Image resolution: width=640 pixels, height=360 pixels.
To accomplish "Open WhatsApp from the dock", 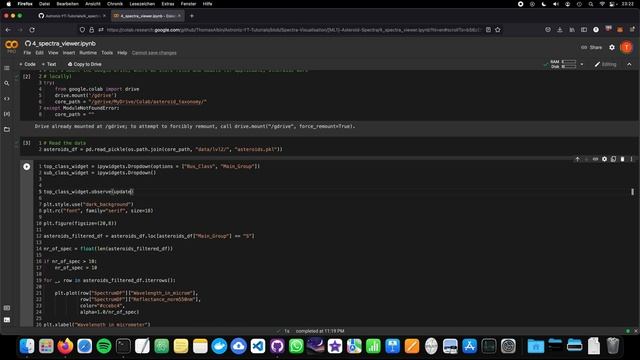I will [x=296, y=346].
